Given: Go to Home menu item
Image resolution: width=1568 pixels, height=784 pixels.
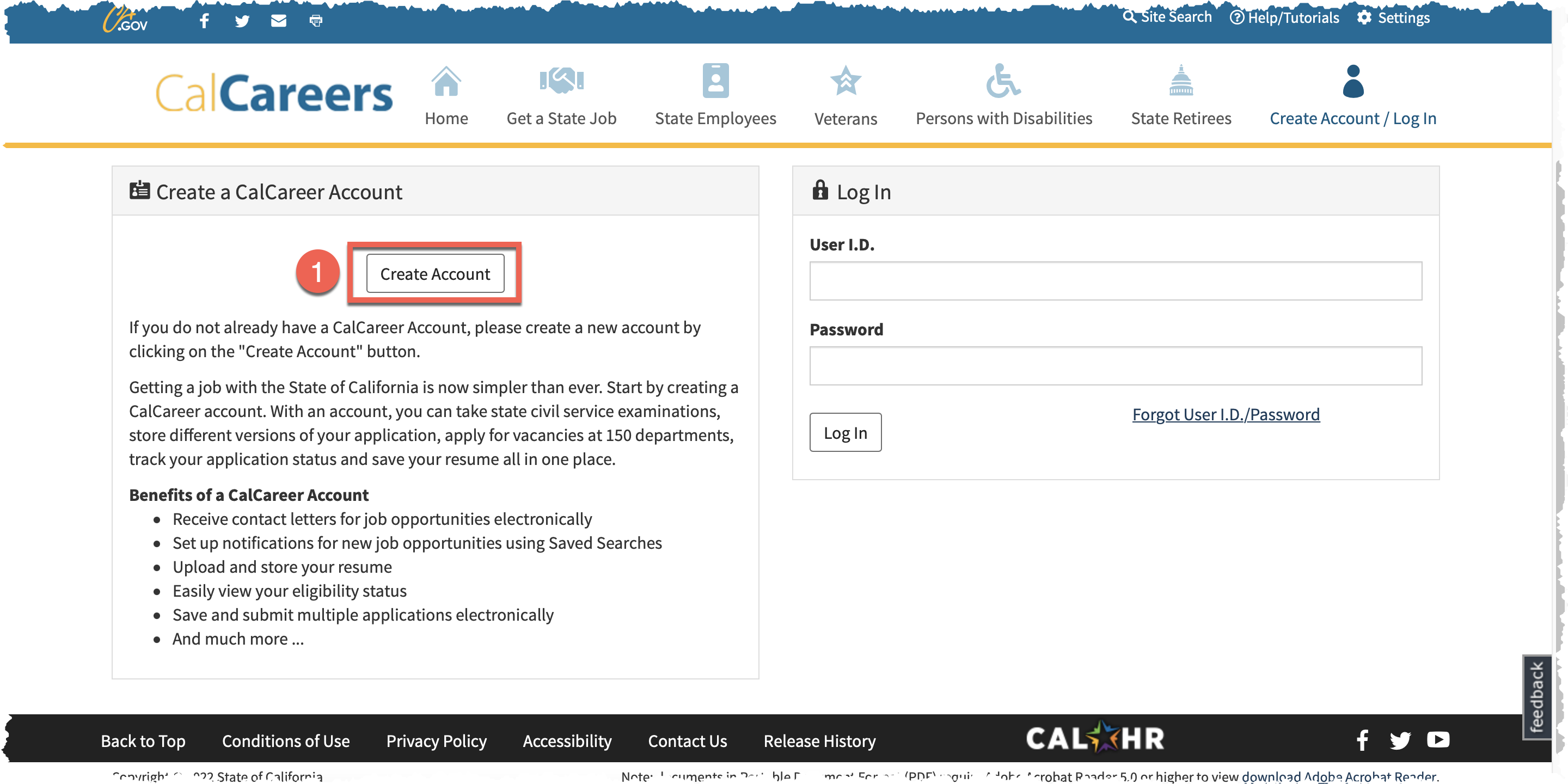Looking at the screenshot, I should 446,119.
